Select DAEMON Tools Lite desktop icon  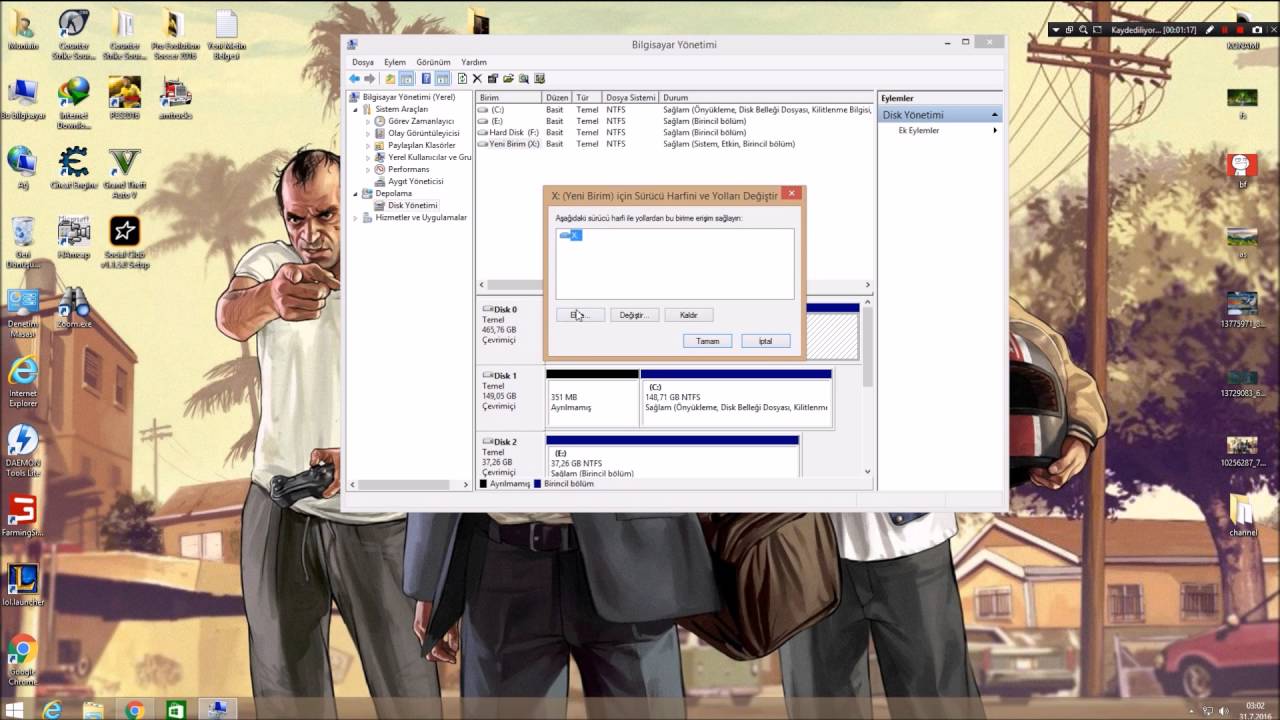22,450
